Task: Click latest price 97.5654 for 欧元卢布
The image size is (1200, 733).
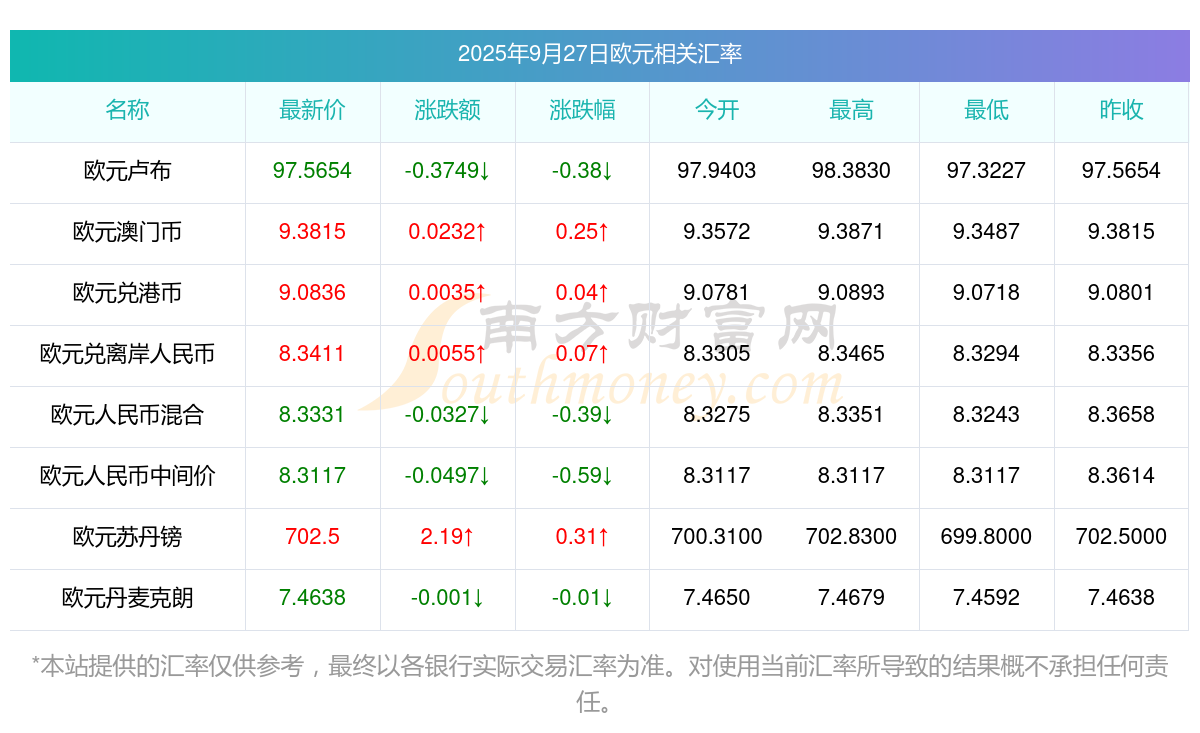Action: click(312, 171)
